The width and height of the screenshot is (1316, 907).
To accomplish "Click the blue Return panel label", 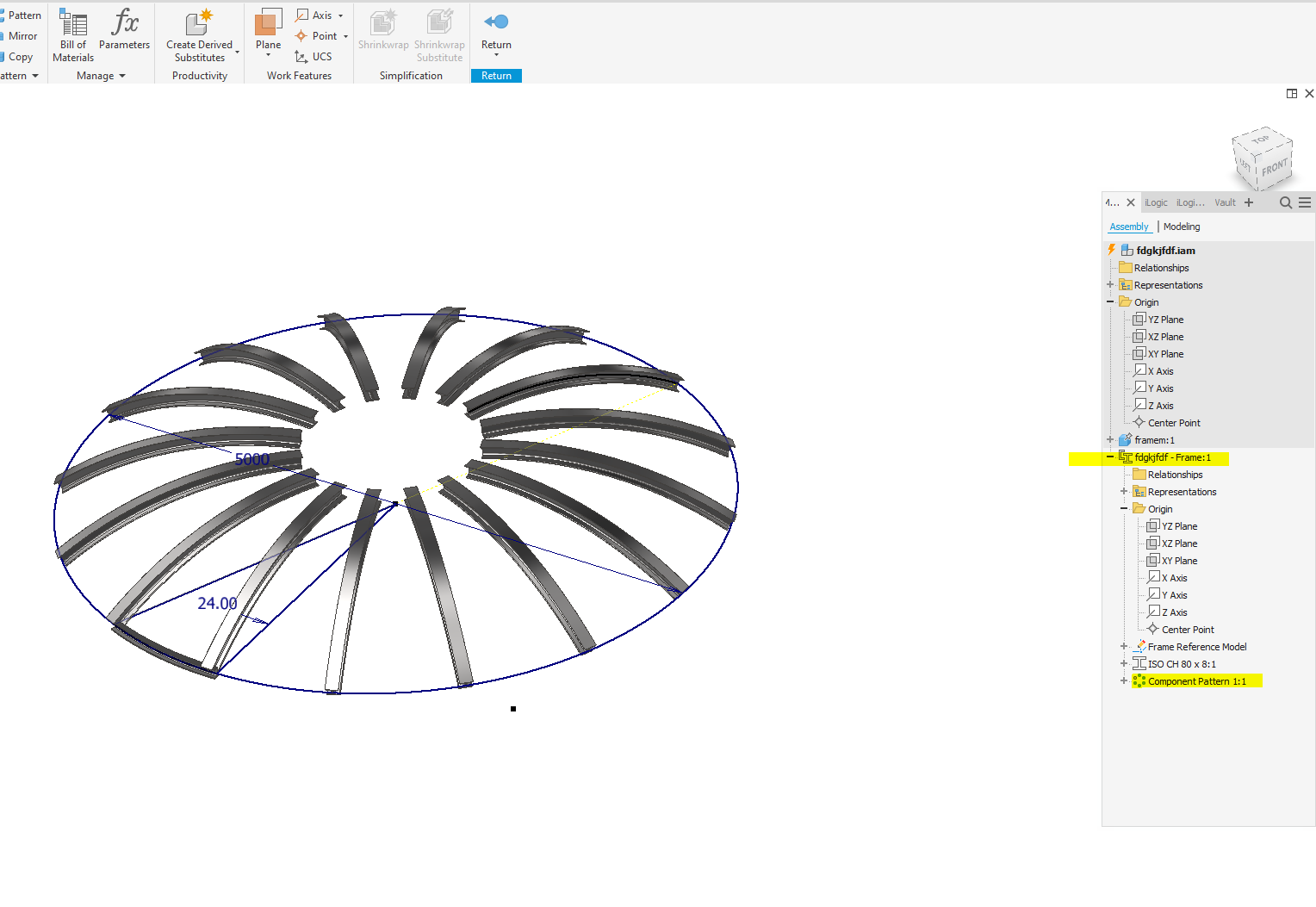I will pyautogui.click(x=496, y=76).
